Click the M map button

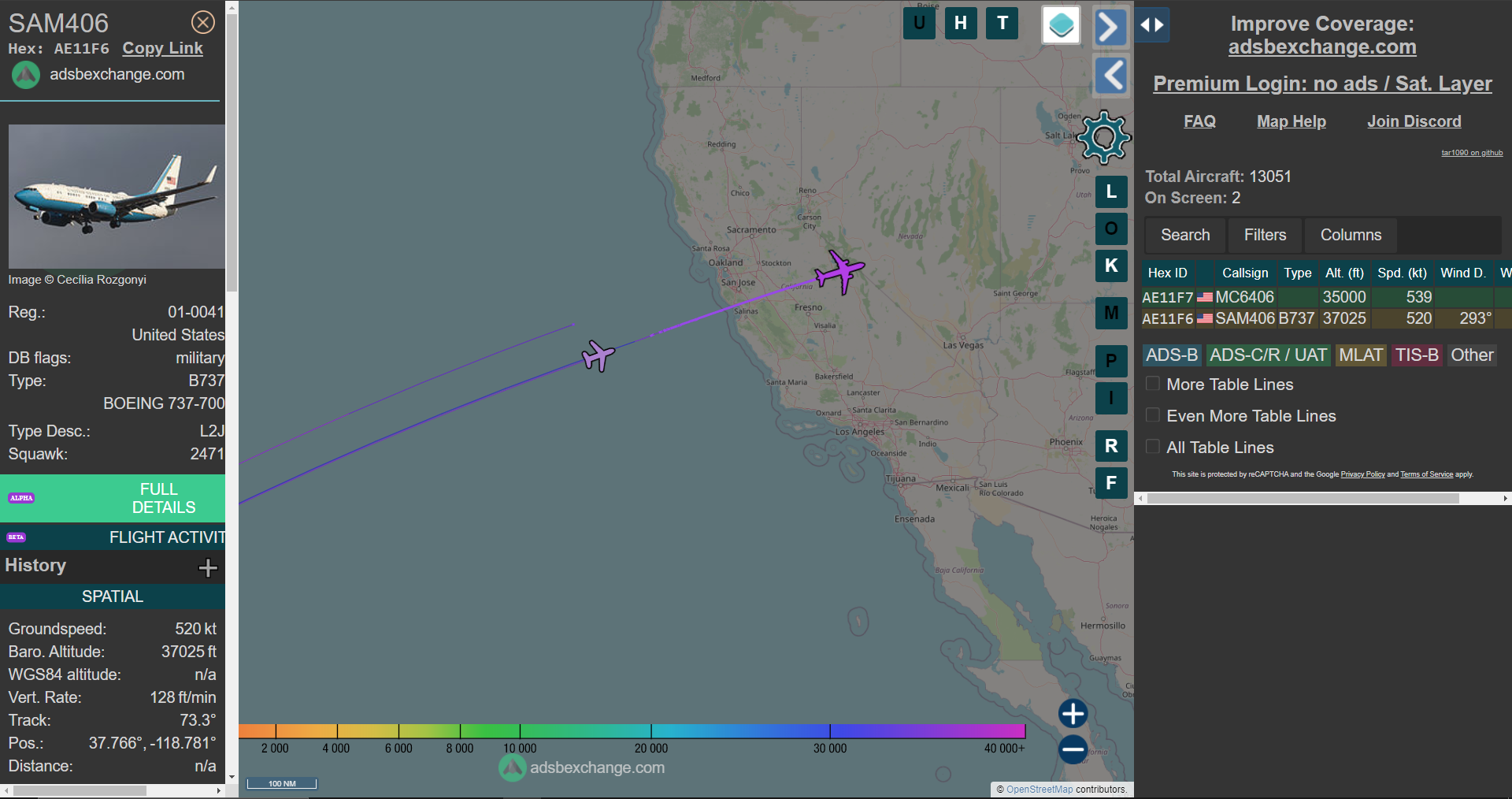1111,314
